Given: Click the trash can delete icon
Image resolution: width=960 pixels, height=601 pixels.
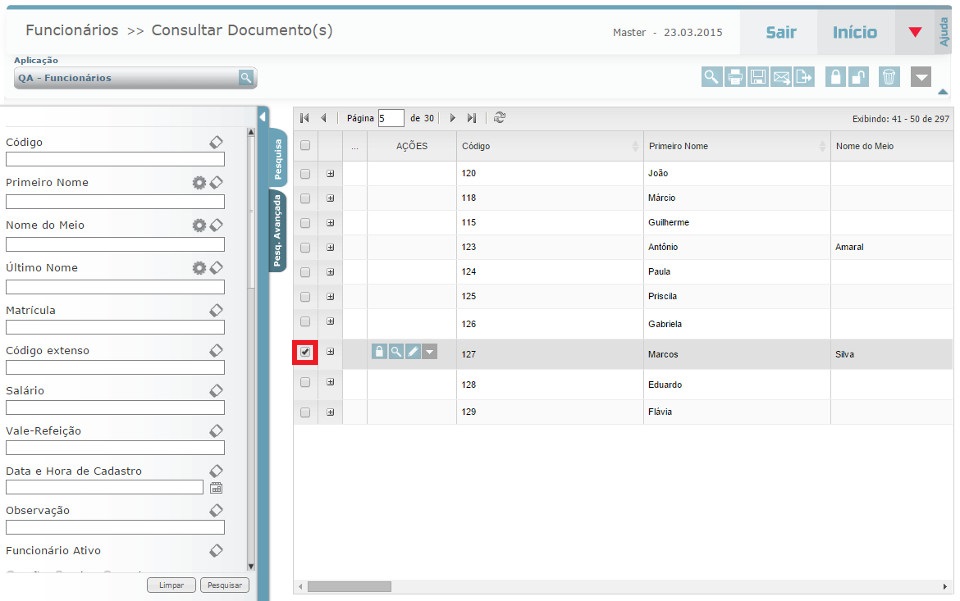Looking at the screenshot, I should click(889, 77).
